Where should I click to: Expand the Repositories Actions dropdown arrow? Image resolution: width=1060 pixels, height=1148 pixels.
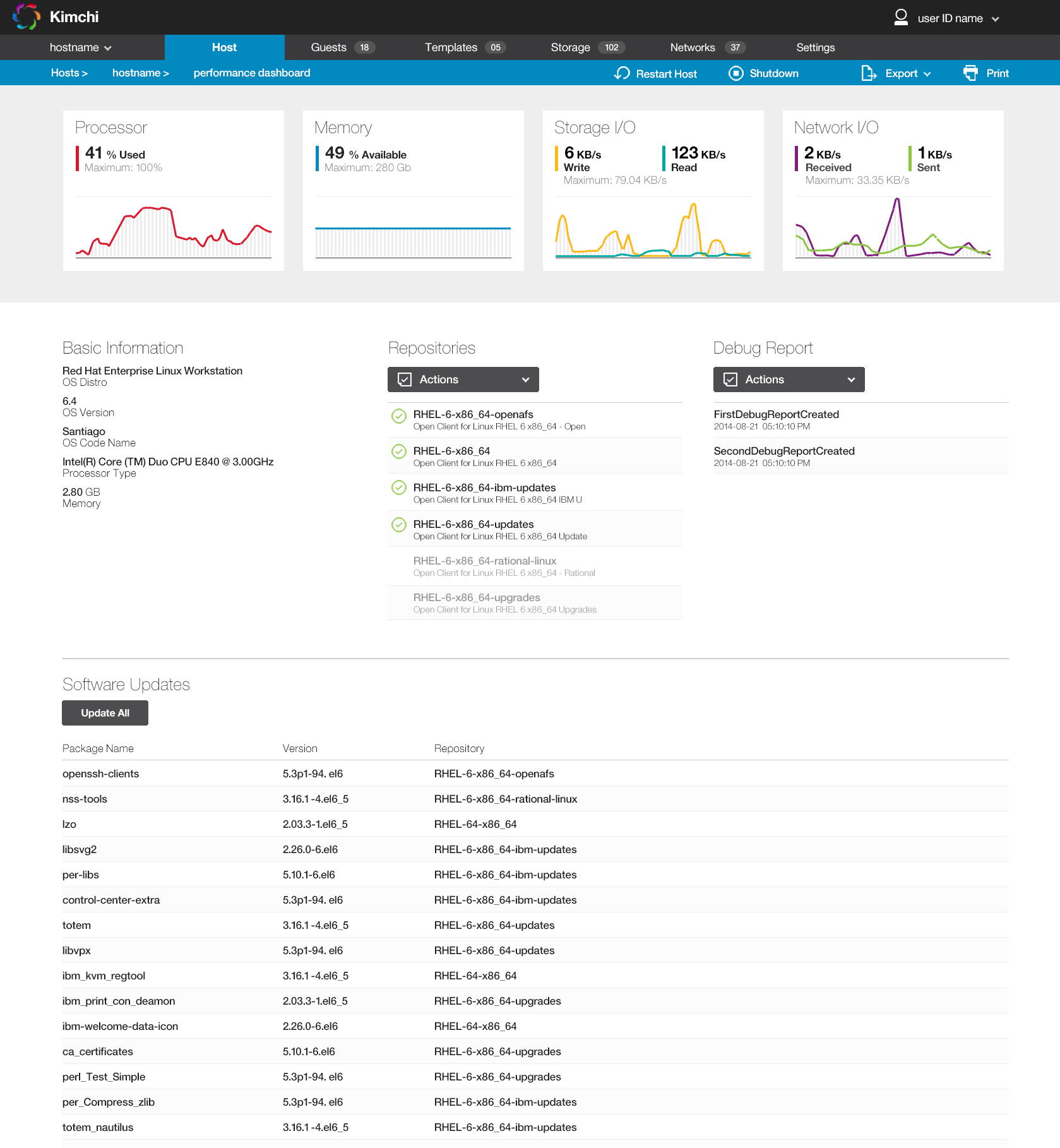click(525, 380)
